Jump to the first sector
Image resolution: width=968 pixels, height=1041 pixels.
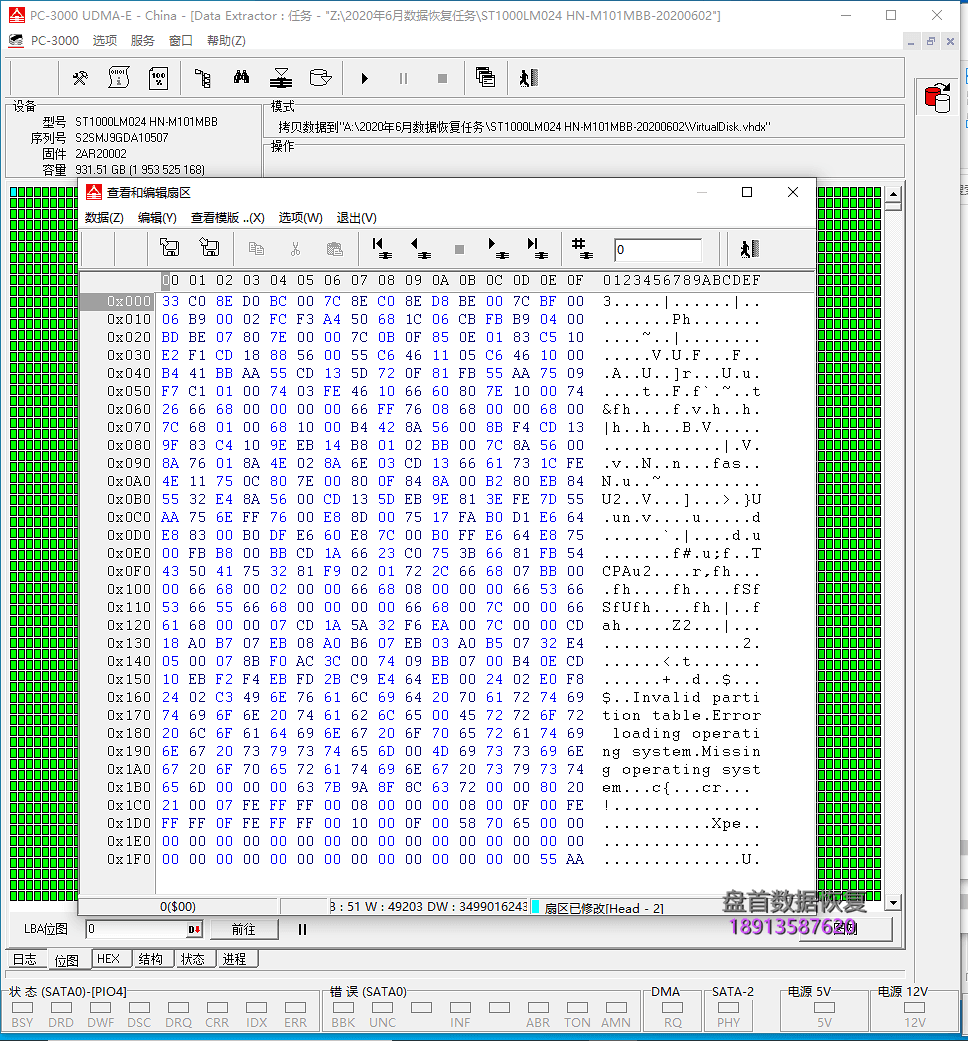382,248
